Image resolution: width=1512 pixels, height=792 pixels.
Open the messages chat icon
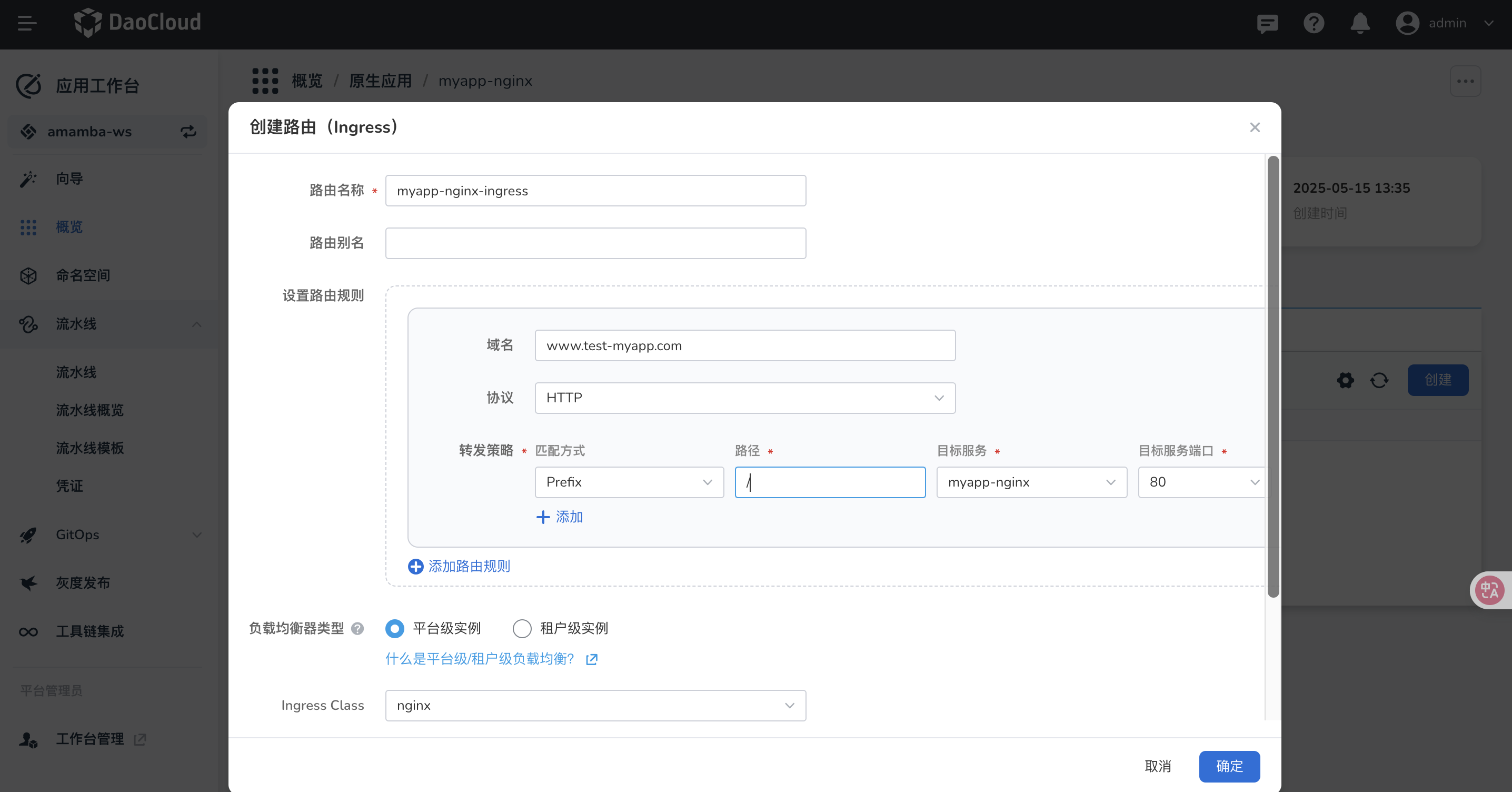pyautogui.click(x=1267, y=24)
